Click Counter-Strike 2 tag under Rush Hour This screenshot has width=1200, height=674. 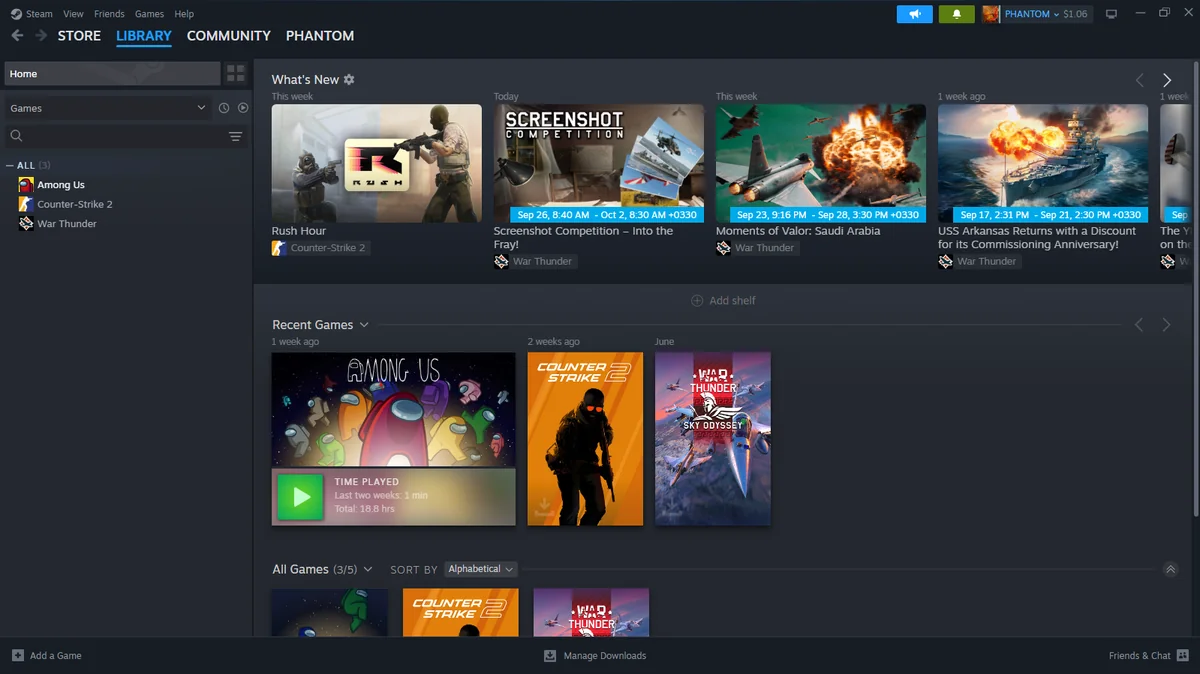click(x=320, y=248)
